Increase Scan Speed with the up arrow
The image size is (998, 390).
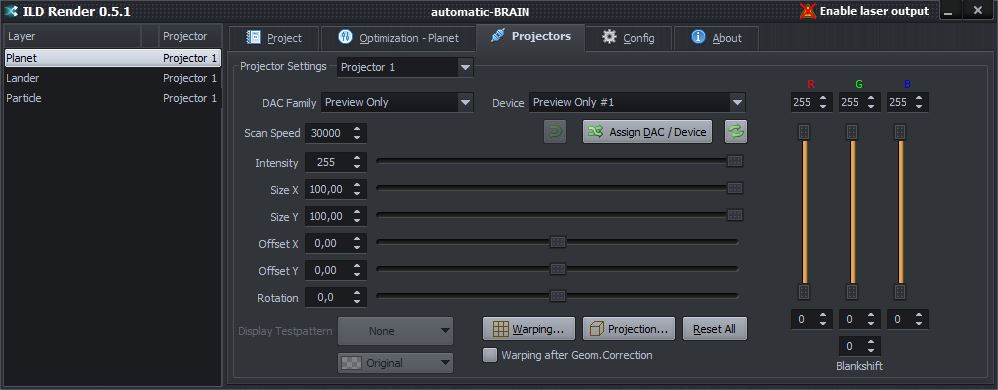357,129
